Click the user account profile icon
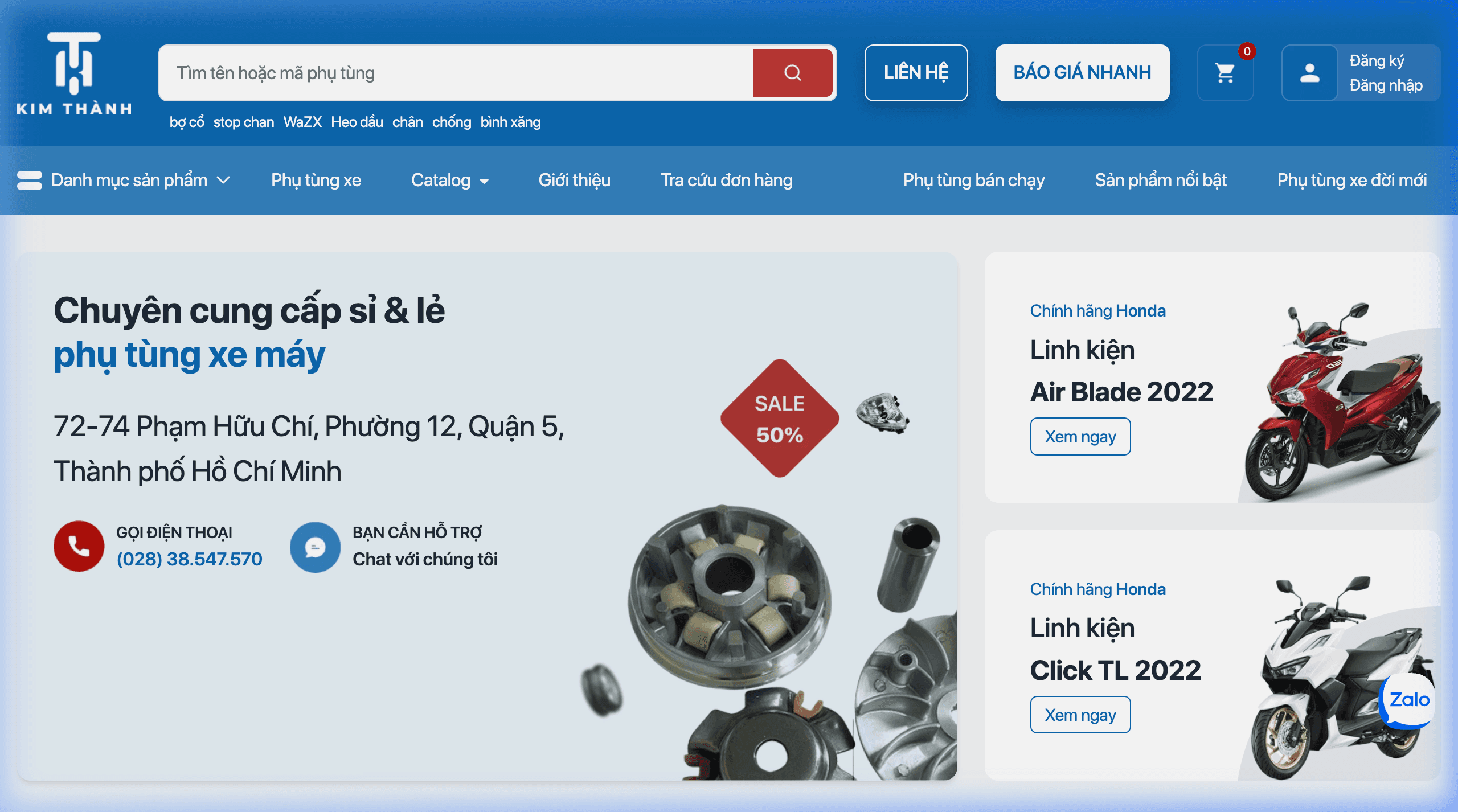Viewport: 1458px width, 812px height. coord(1309,73)
